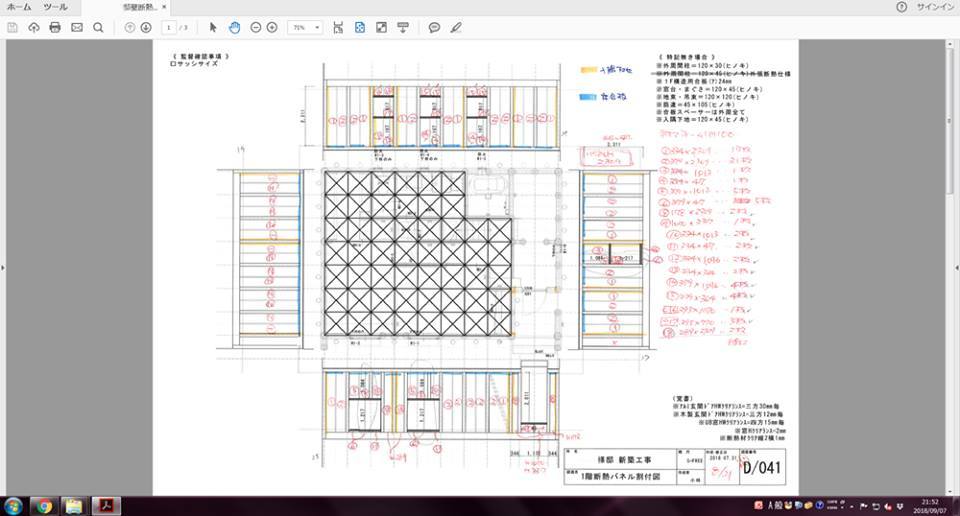
Task: Open File Explorer from the taskbar
Action: coord(74,506)
